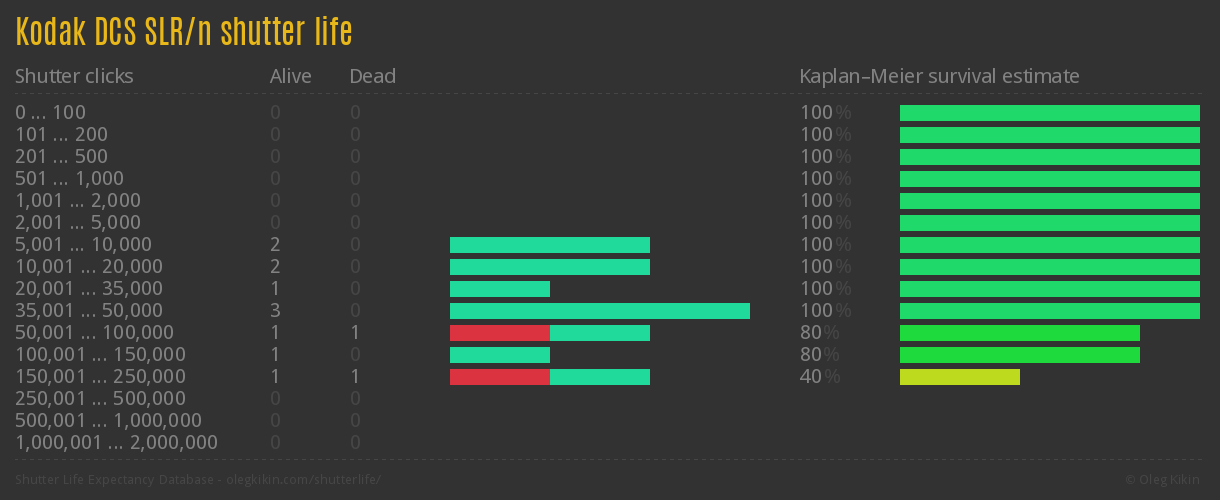
Task: Click the teal alive bar for 20,001…35,000
Action: [x=499, y=289]
